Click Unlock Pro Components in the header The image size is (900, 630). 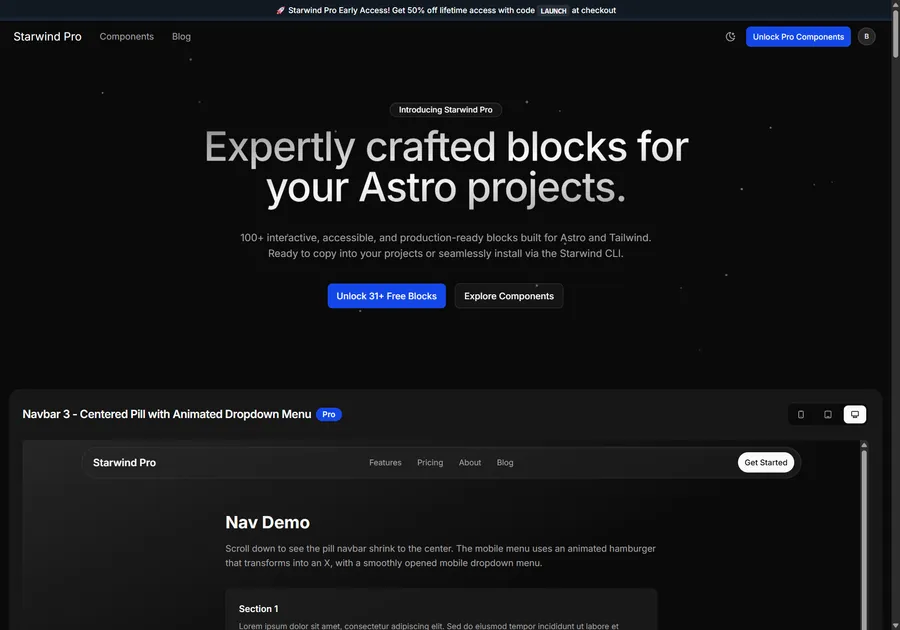pyautogui.click(x=798, y=36)
